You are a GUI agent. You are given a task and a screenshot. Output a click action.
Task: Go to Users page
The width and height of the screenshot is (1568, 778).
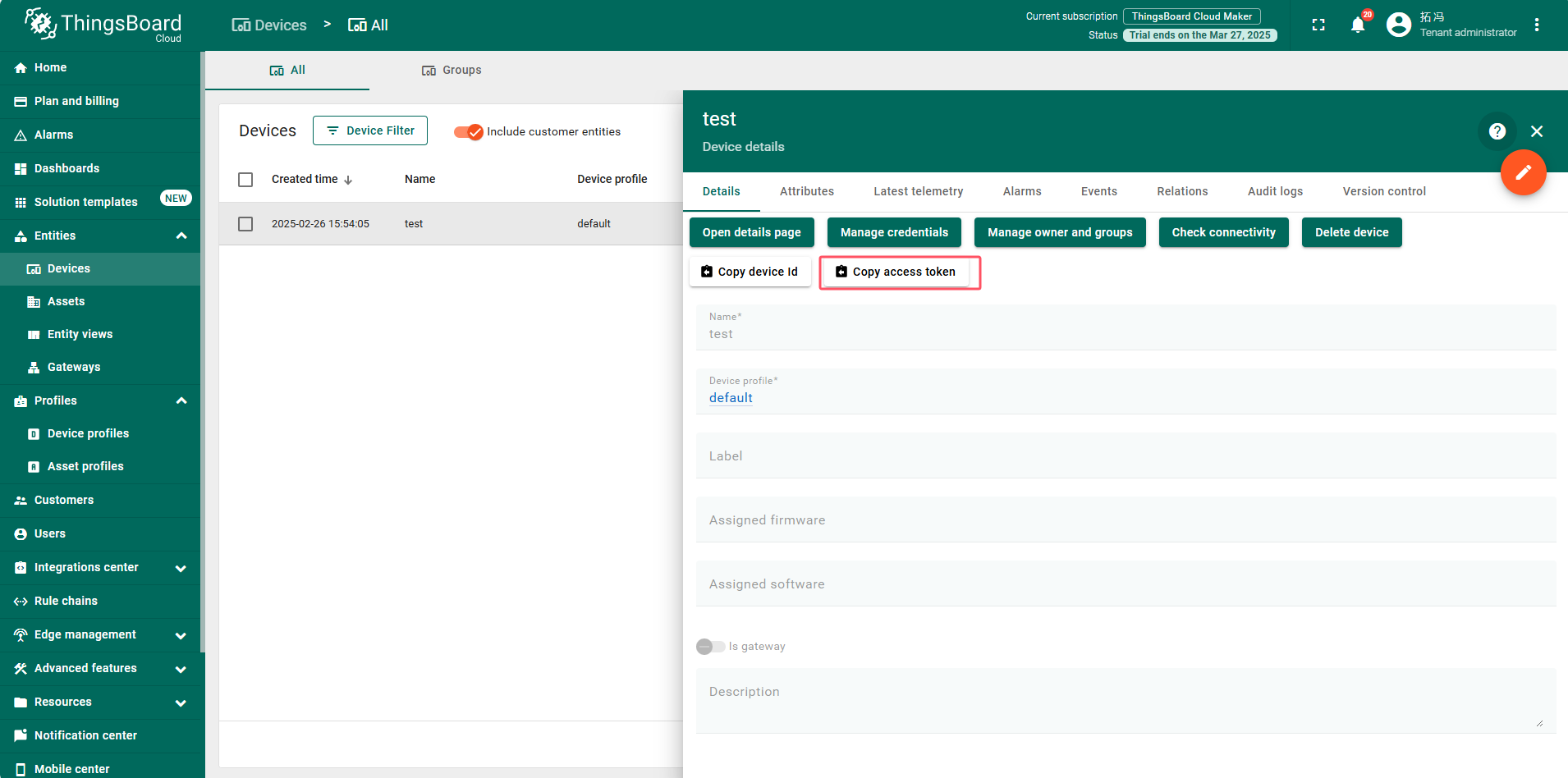[x=100, y=533]
